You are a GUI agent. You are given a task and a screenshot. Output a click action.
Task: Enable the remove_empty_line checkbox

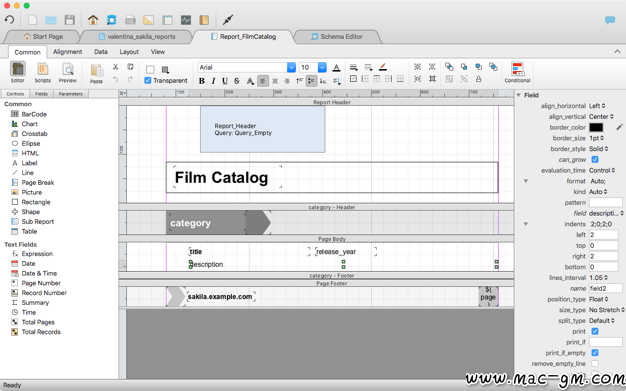tap(595, 363)
